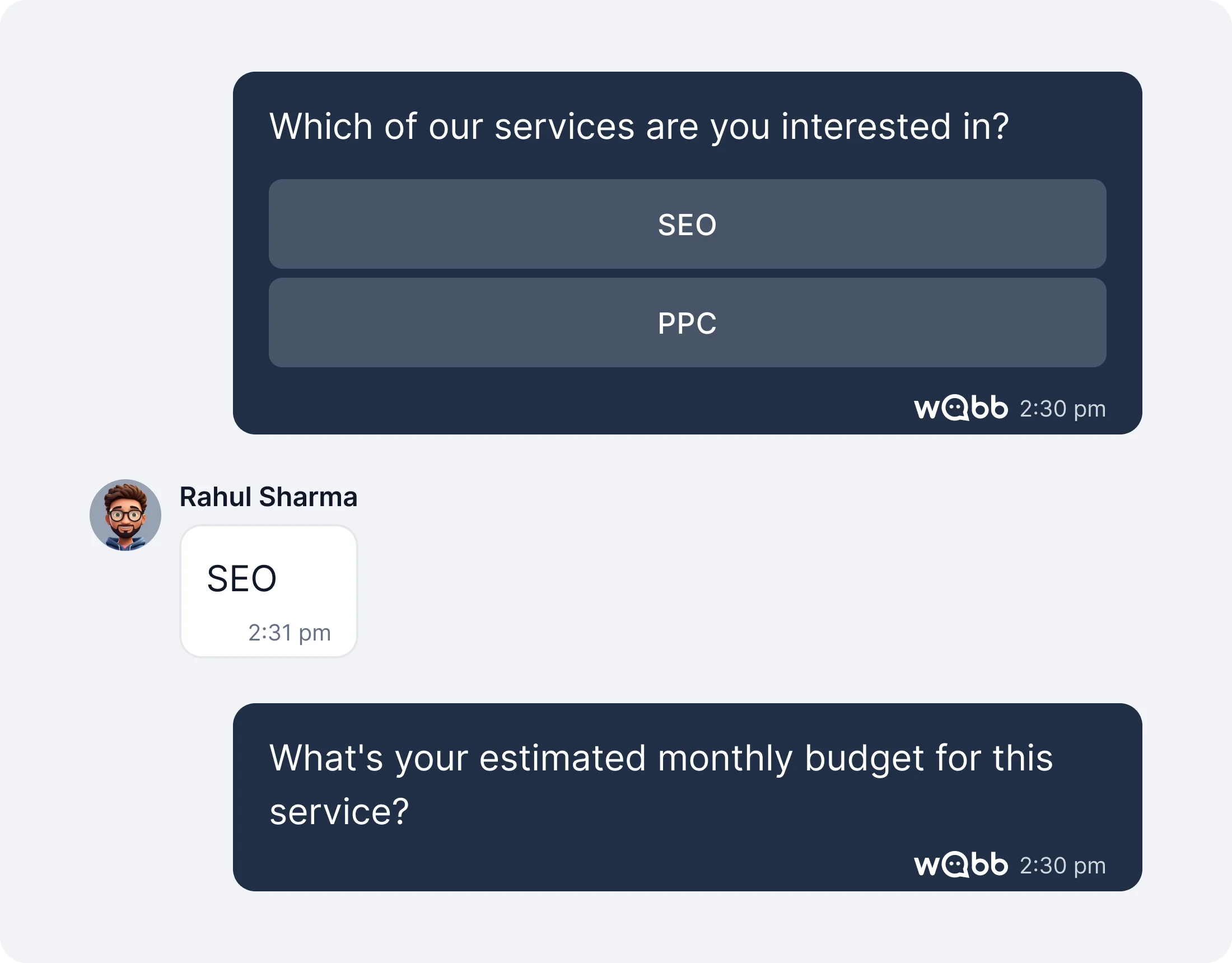Click the 2:30 pm timestamp on budget question
Image resolution: width=1232 pixels, height=963 pixels.
(x=1062, y=866)
